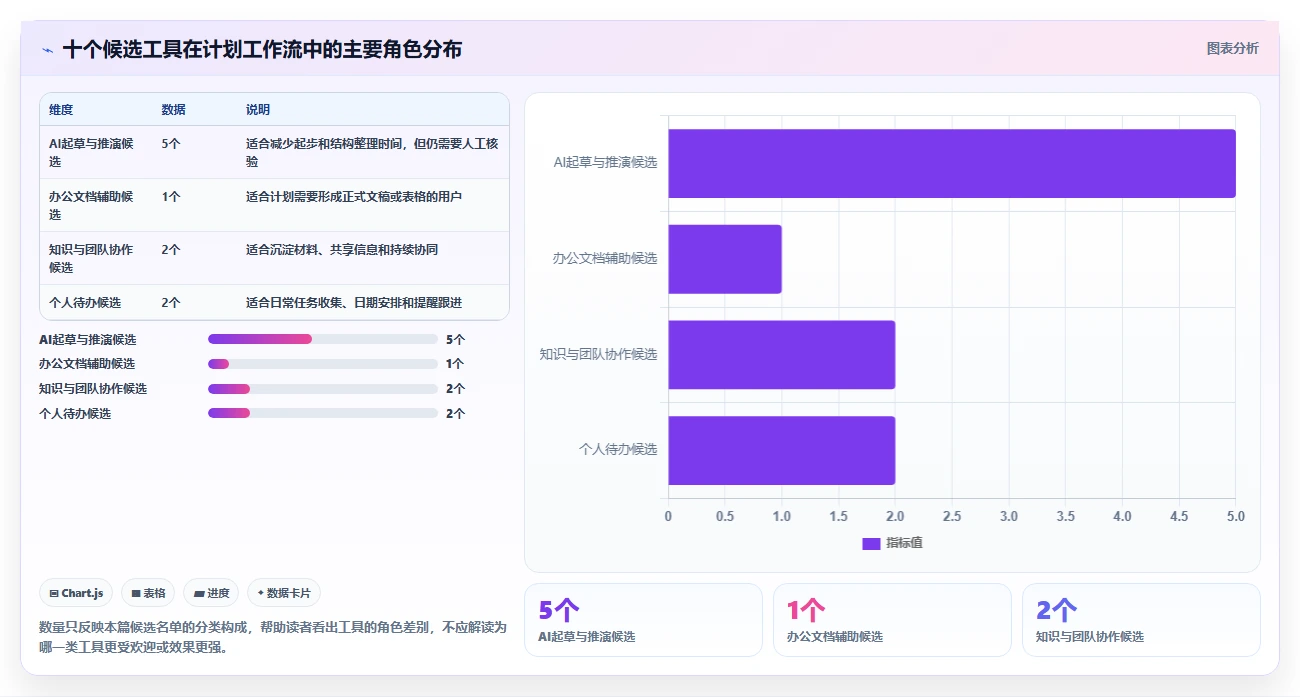This screenshot has width=1300, height=697.
Task: Click the 办公文档辅助候选 chart bar
Action: point(725,259)
